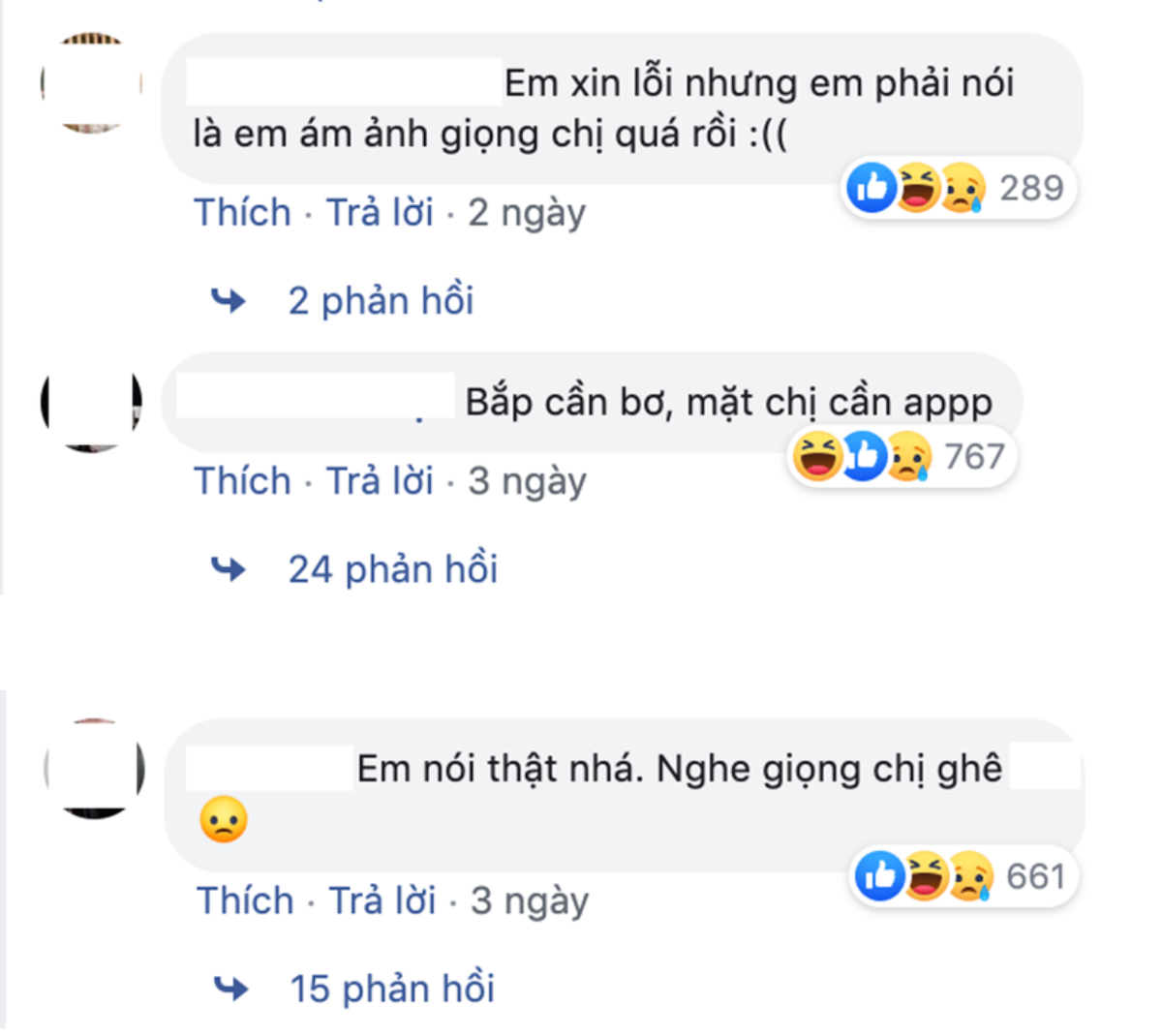Click the 3 ngày timestamp on the second comment

(x=530, y=480)
